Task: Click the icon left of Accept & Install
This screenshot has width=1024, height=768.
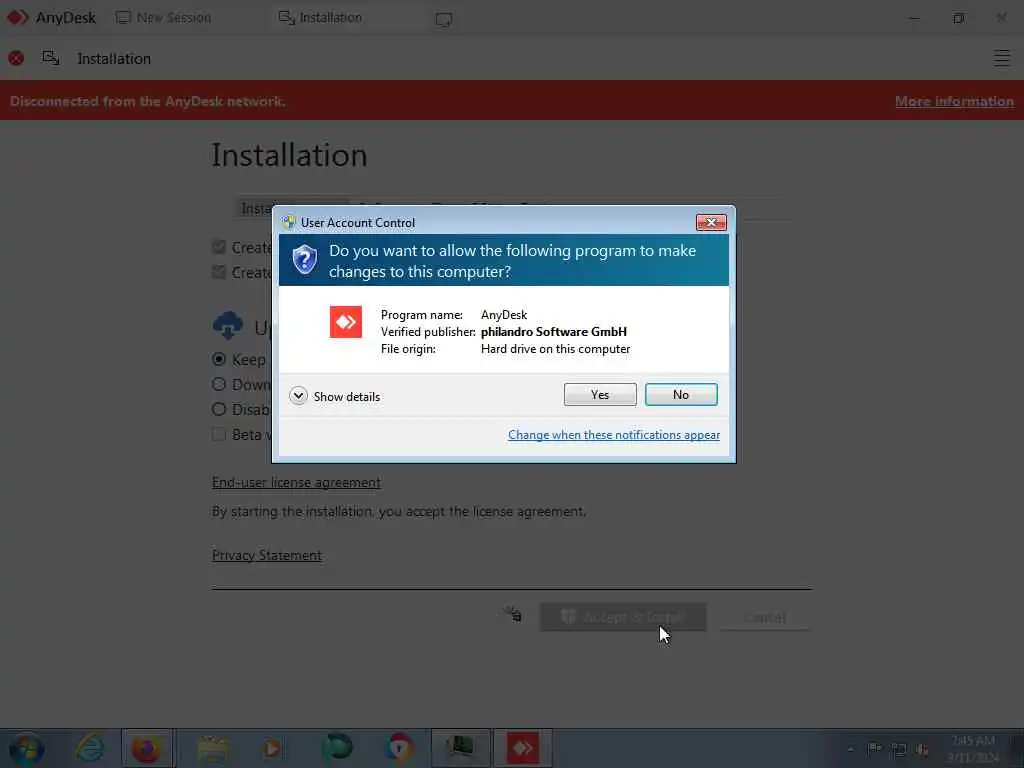Action: [x=513, y=614]
